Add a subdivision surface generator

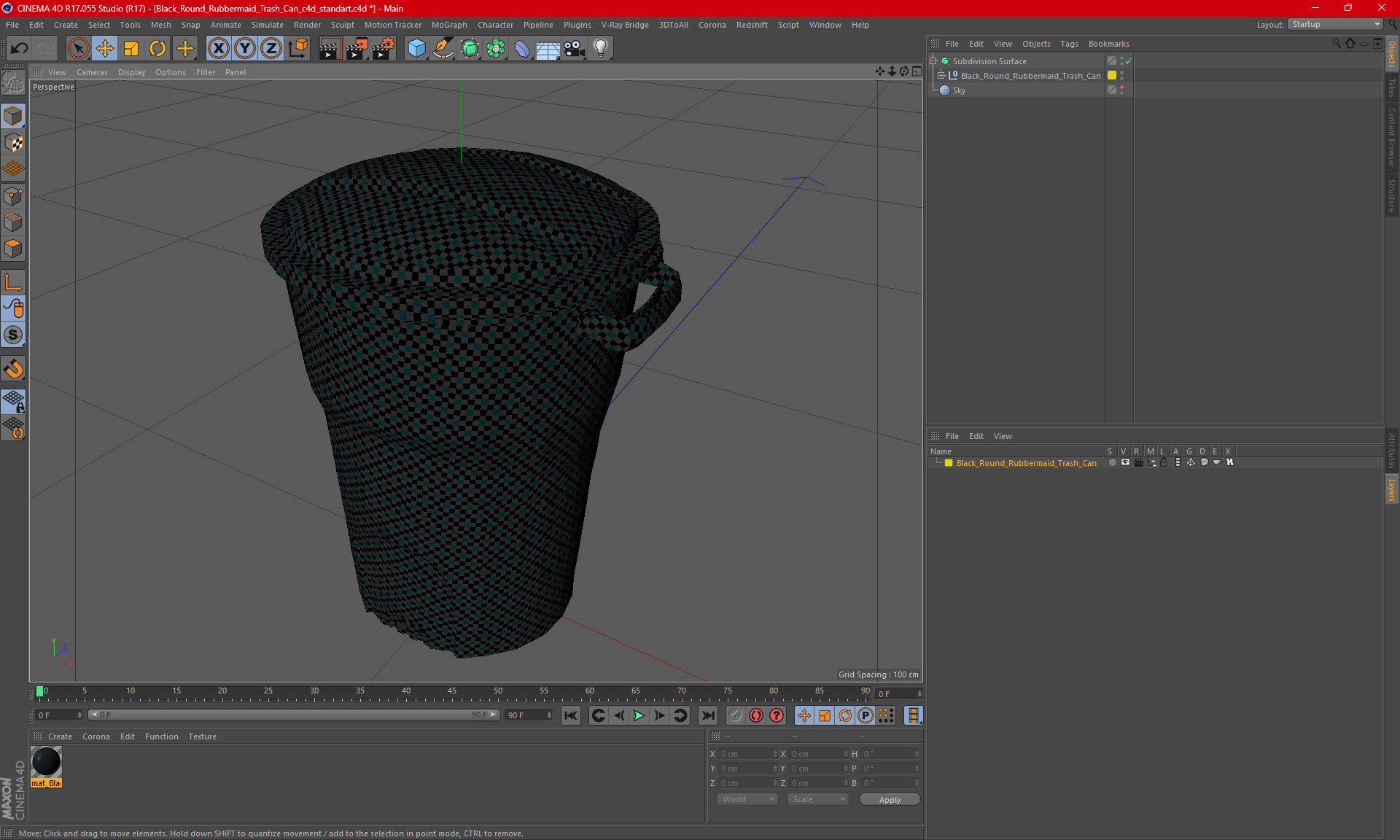click(470, 49)
